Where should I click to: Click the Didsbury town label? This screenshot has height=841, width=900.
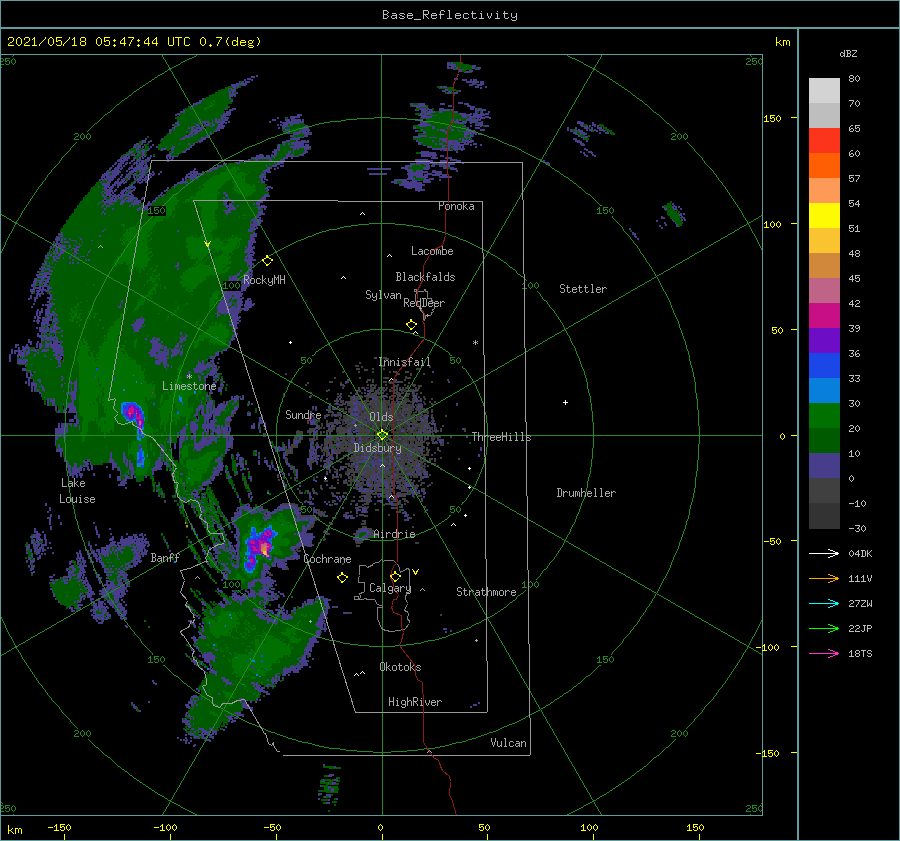click(x=378, y=448)
